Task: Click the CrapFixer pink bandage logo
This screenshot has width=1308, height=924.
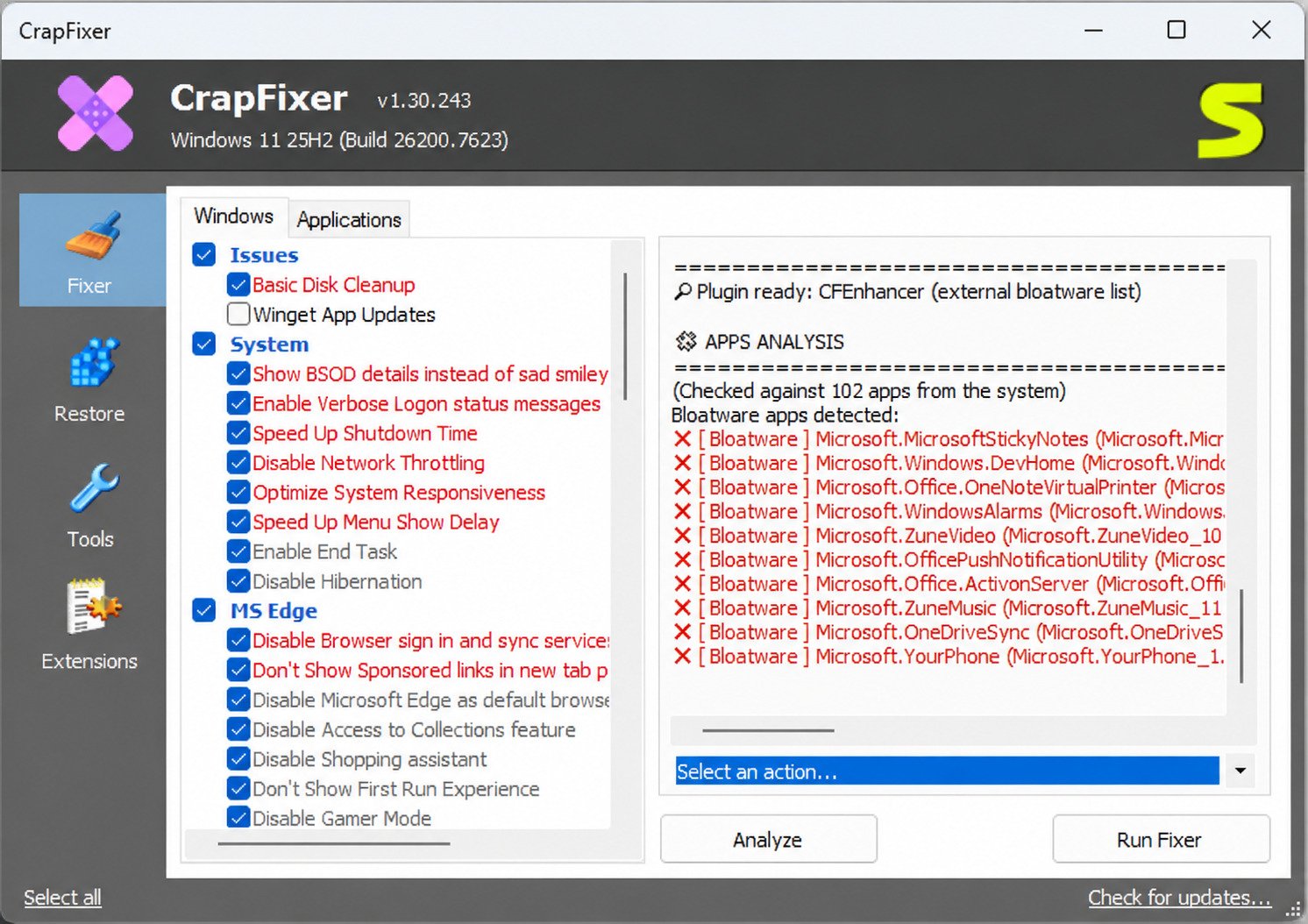Action: (96, 114)
